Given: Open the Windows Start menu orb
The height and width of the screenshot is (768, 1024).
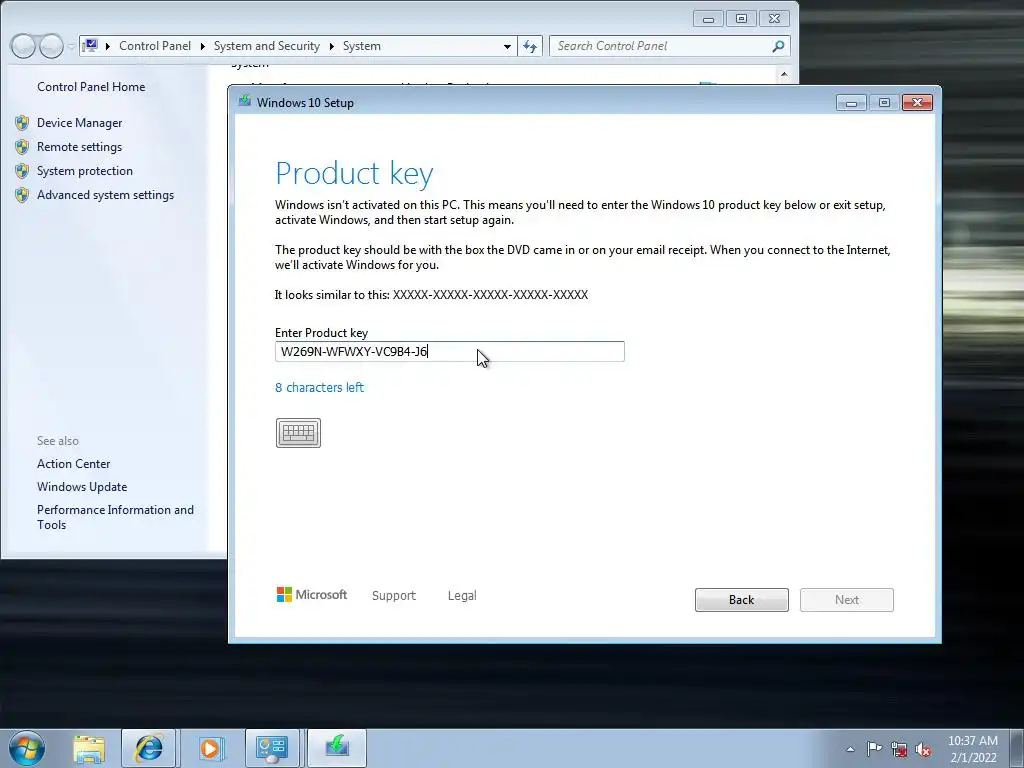Looking at the screenshot, I should (27, 748).
